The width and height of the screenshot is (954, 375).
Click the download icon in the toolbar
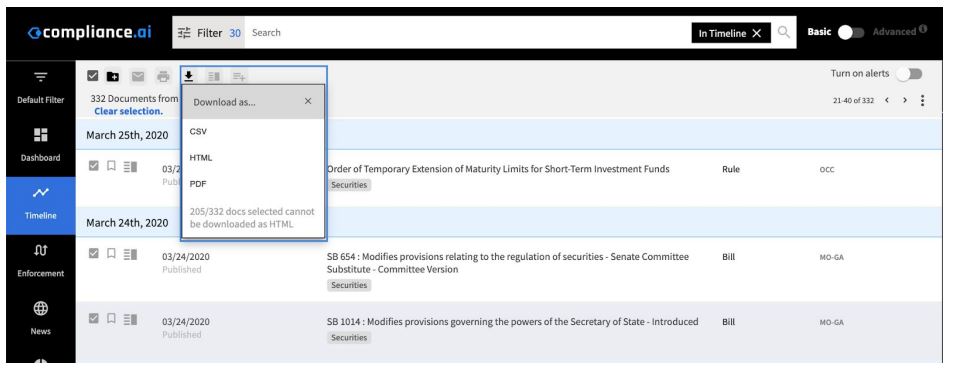point(189,76)
